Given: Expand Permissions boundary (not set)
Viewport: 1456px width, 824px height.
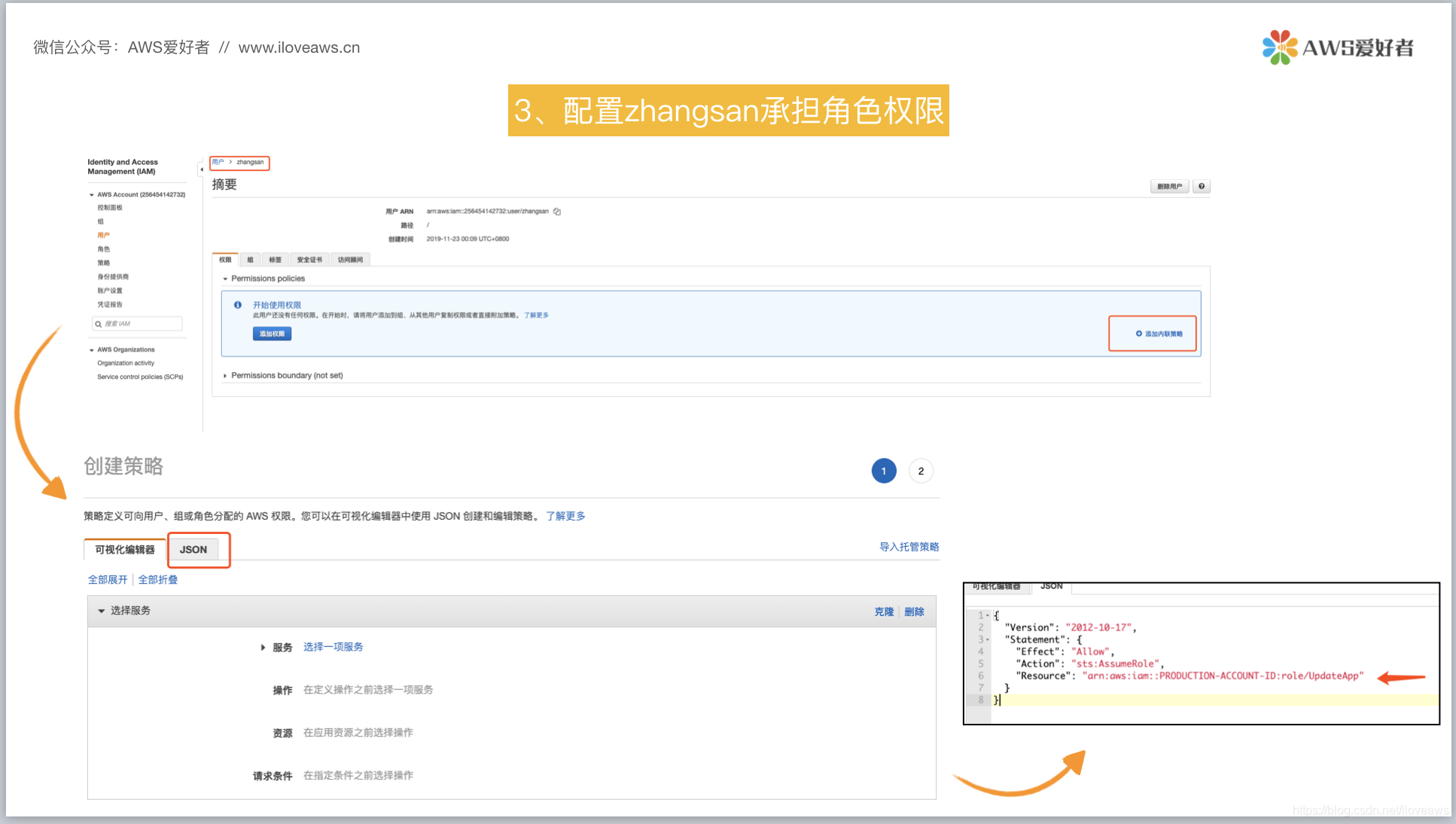Looking at the screenshot, I should click(225, 376).
